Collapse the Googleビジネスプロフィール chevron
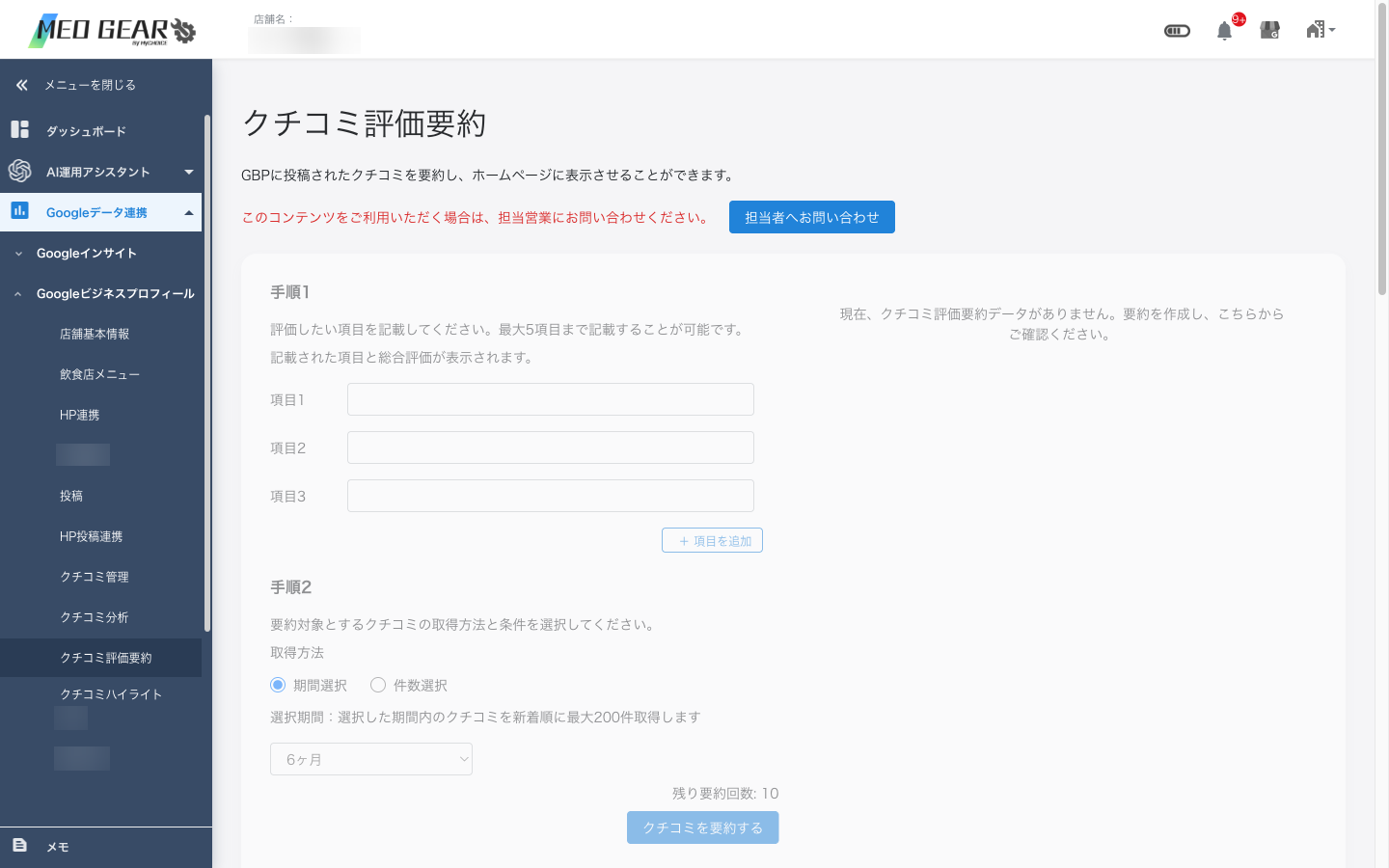This screenshot has height=868, width=1389. coord(18,294)
